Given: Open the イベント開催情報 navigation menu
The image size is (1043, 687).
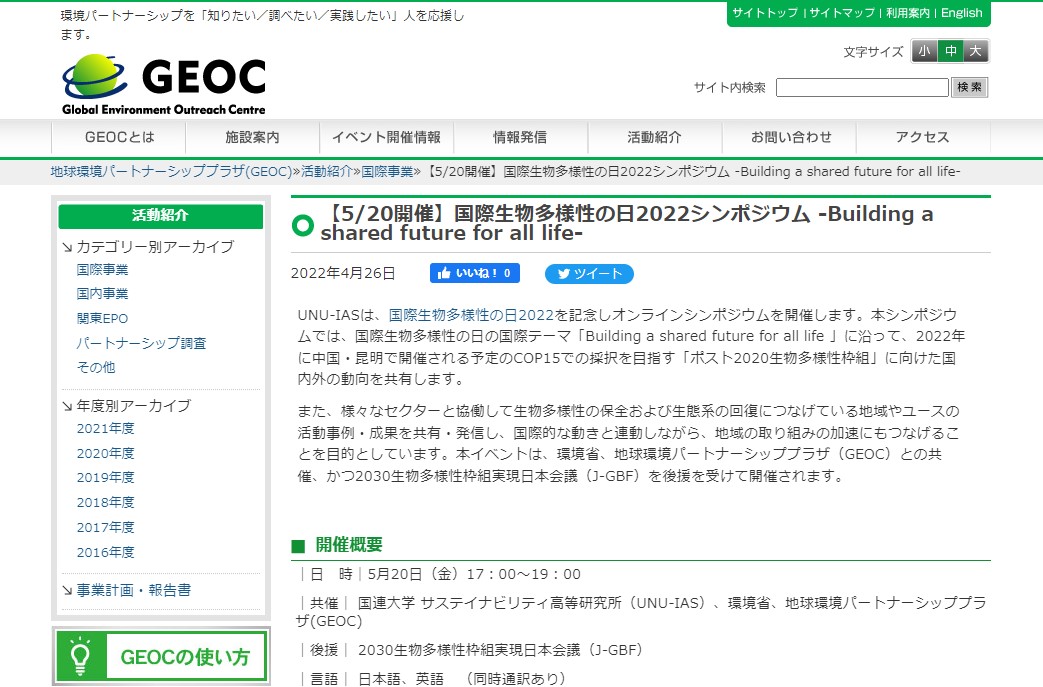Looking at the screenshot, I should click(x=385, y=137).
